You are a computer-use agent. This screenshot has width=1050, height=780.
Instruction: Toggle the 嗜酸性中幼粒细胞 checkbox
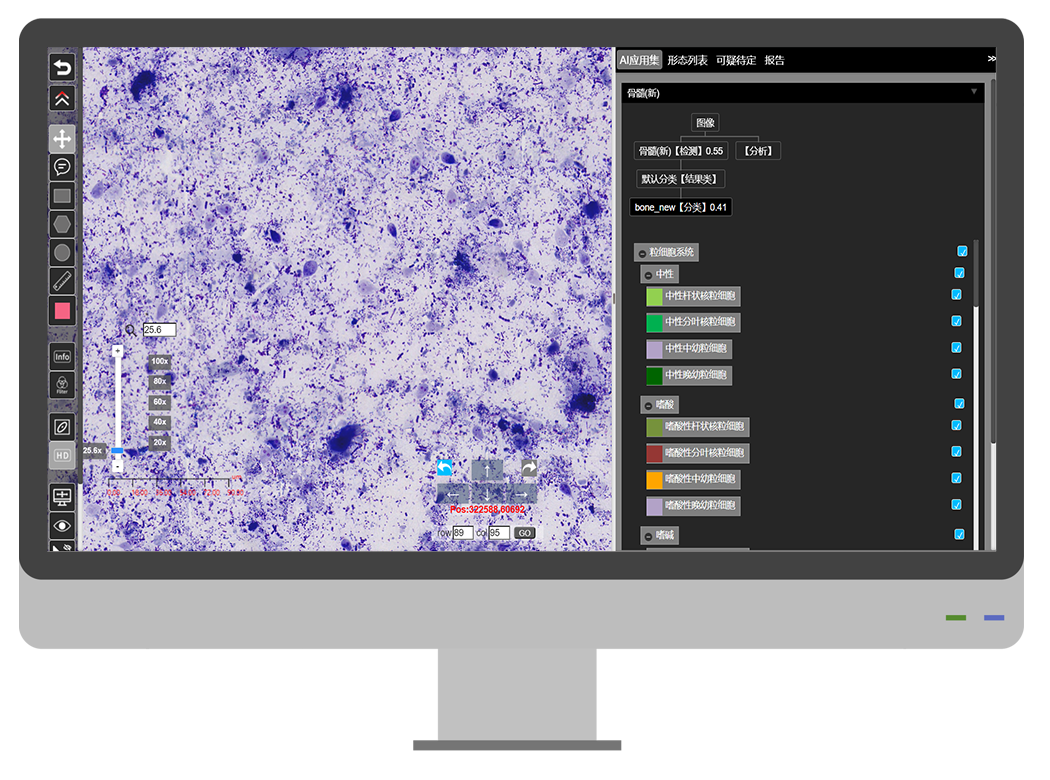pos(956,478)
